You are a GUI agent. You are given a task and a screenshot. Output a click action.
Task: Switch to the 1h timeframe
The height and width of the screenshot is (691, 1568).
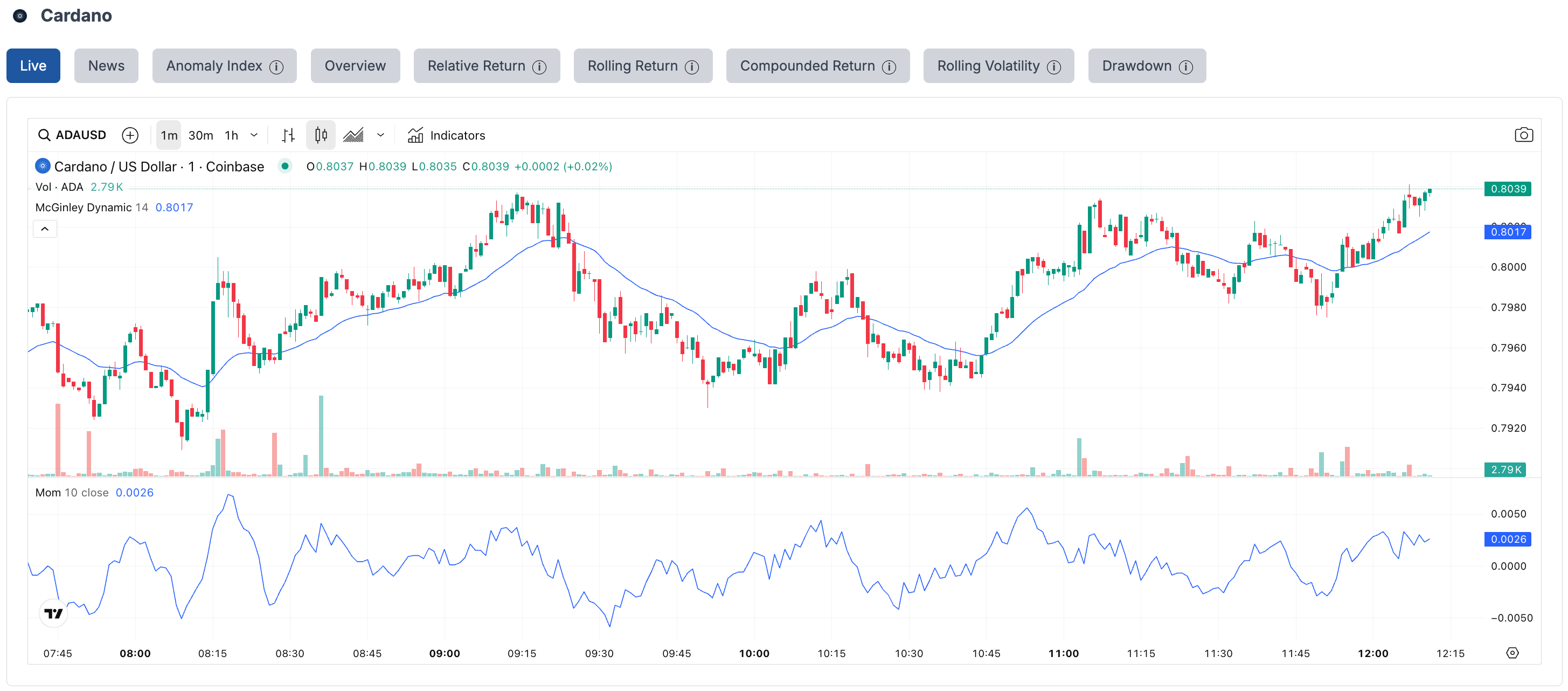tap(231, 135)
